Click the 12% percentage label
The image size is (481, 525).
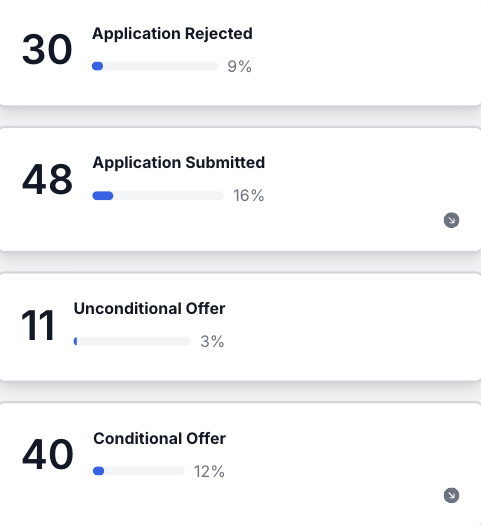[209, 471]
